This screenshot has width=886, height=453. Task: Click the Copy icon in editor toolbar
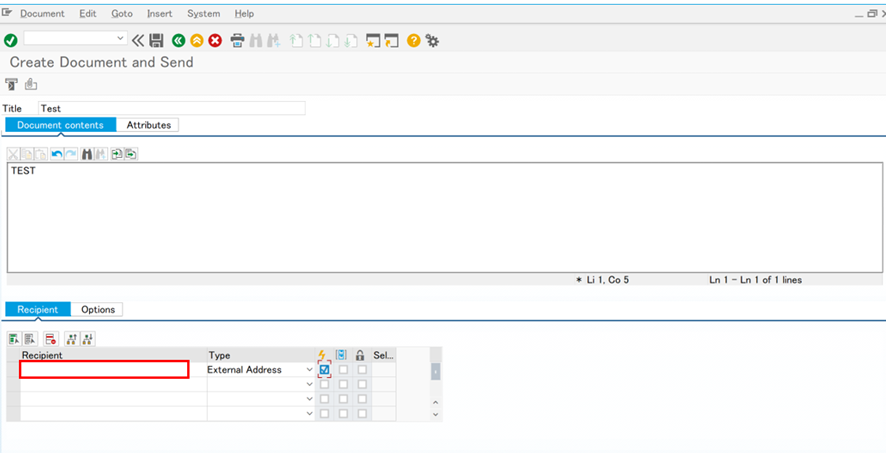pos(27,154)
